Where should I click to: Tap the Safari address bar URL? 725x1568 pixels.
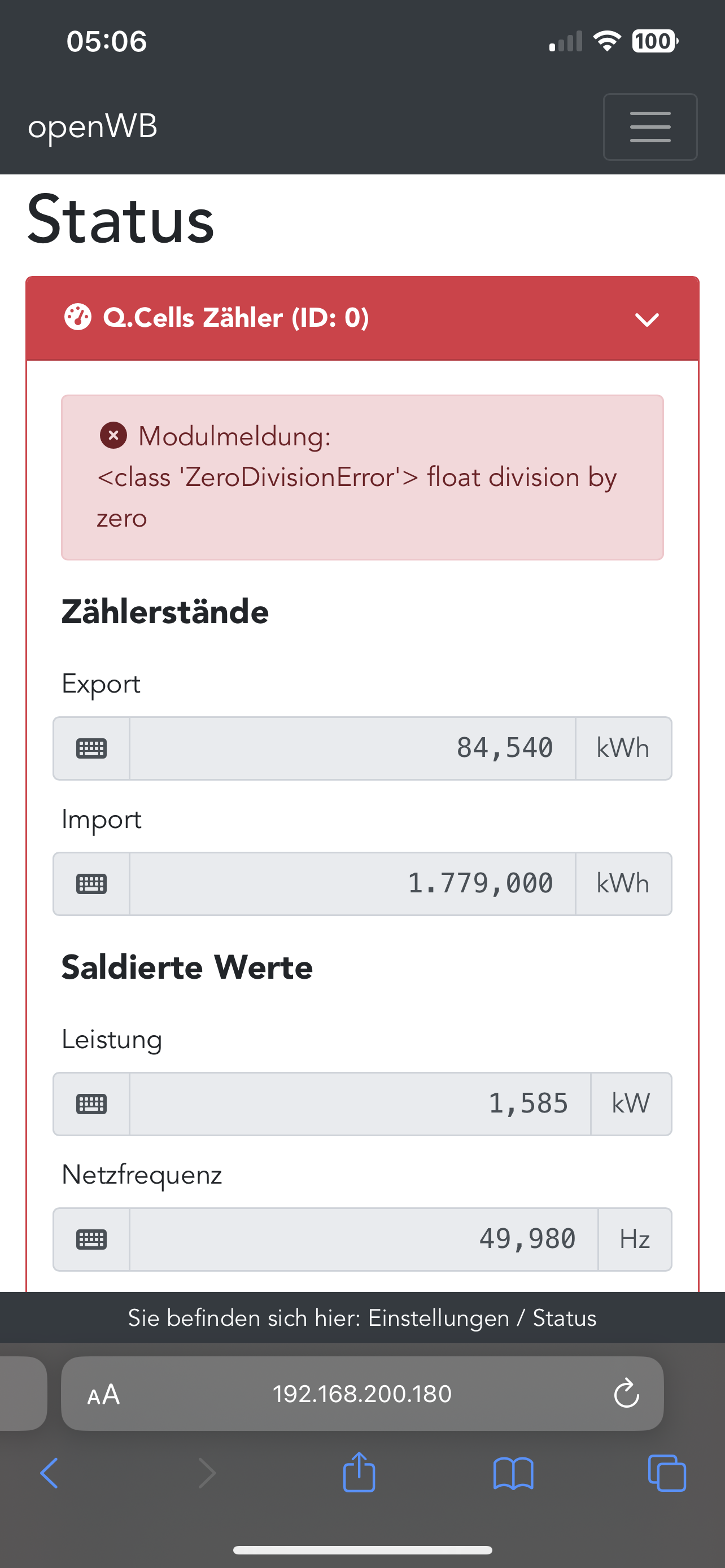tap(362, 1394)
